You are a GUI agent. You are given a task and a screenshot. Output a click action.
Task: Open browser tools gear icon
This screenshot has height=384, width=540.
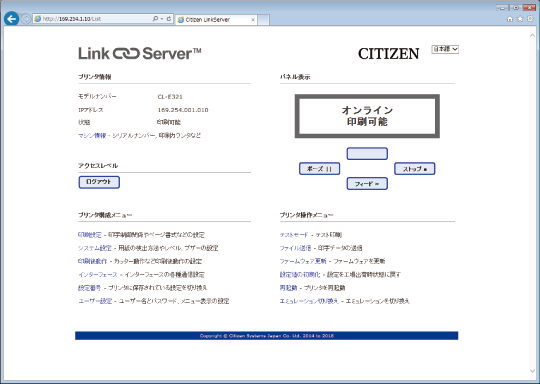(x=530, y=19)
